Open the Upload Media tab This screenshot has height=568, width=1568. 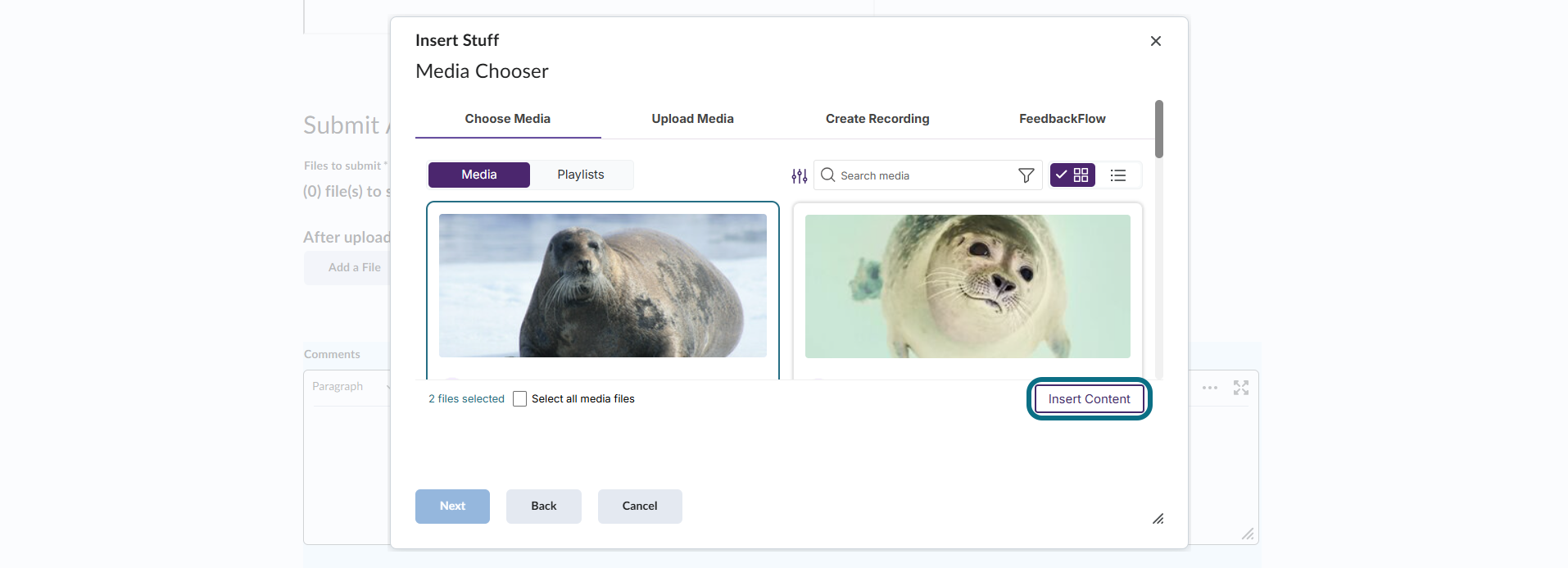pyautogui.click(x=693, y=119)
